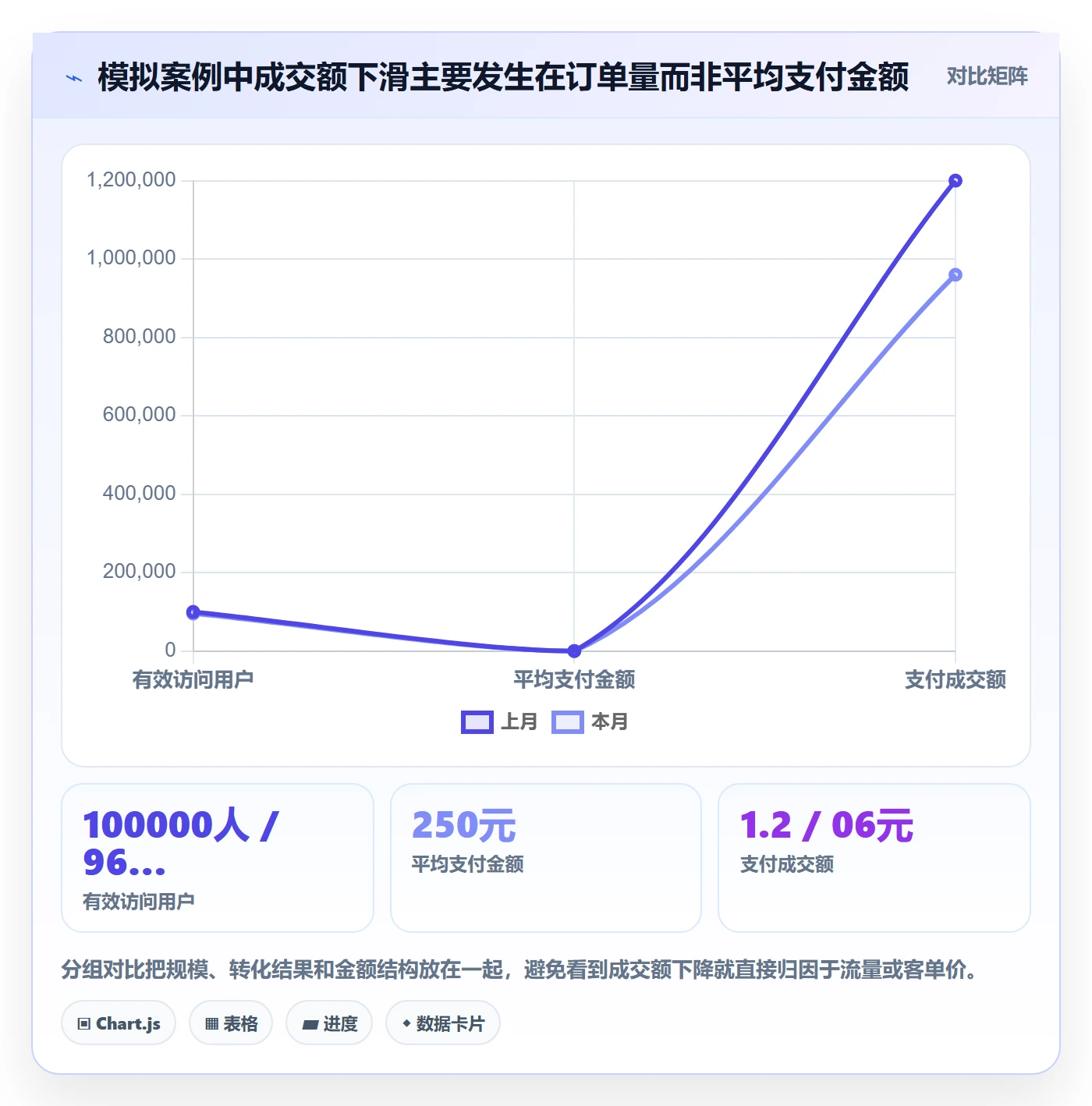
Task: Select the 进度 tag chip
Action: point(329,1023)
